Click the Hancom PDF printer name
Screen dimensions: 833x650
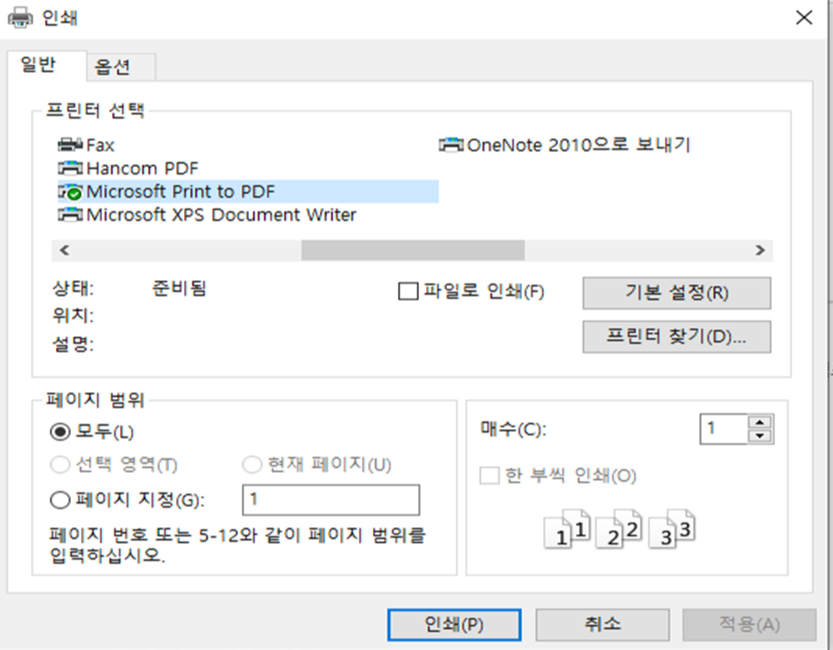pyautogui.click(x=142, y=168)
